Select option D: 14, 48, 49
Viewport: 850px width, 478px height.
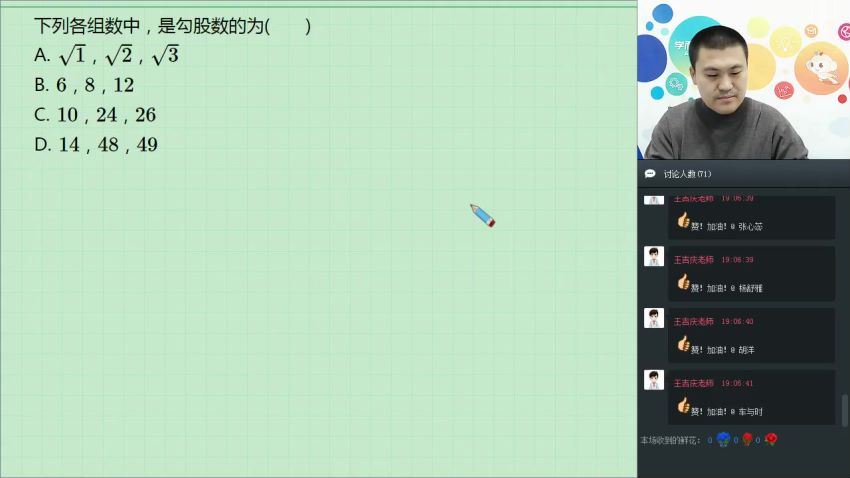[96, 145]
